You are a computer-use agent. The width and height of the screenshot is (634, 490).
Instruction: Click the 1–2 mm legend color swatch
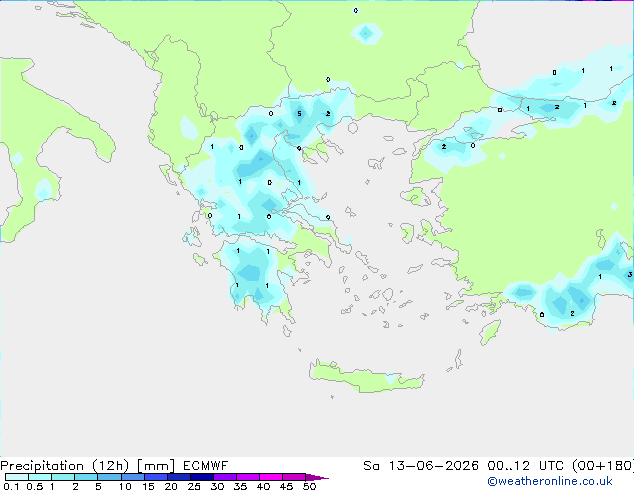[63, 477]
